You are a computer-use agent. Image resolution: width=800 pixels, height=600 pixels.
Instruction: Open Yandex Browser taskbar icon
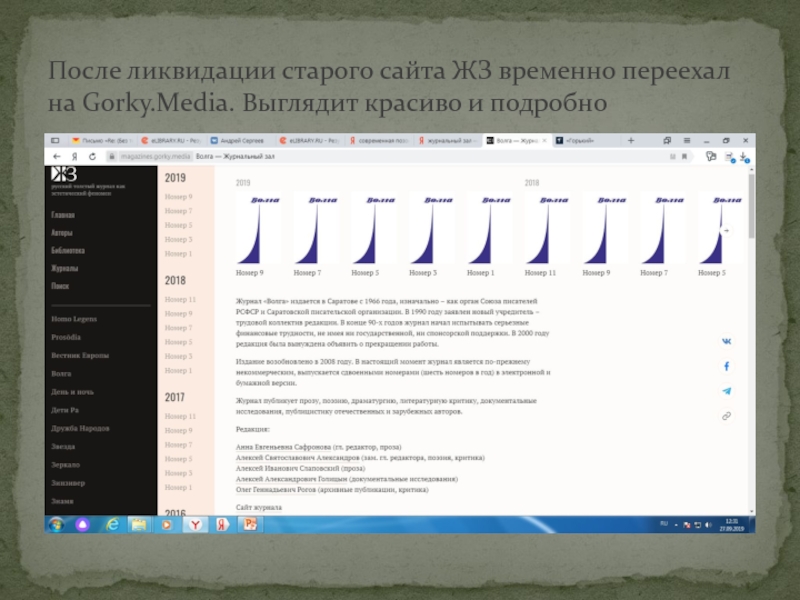click(x=195, y=524)
